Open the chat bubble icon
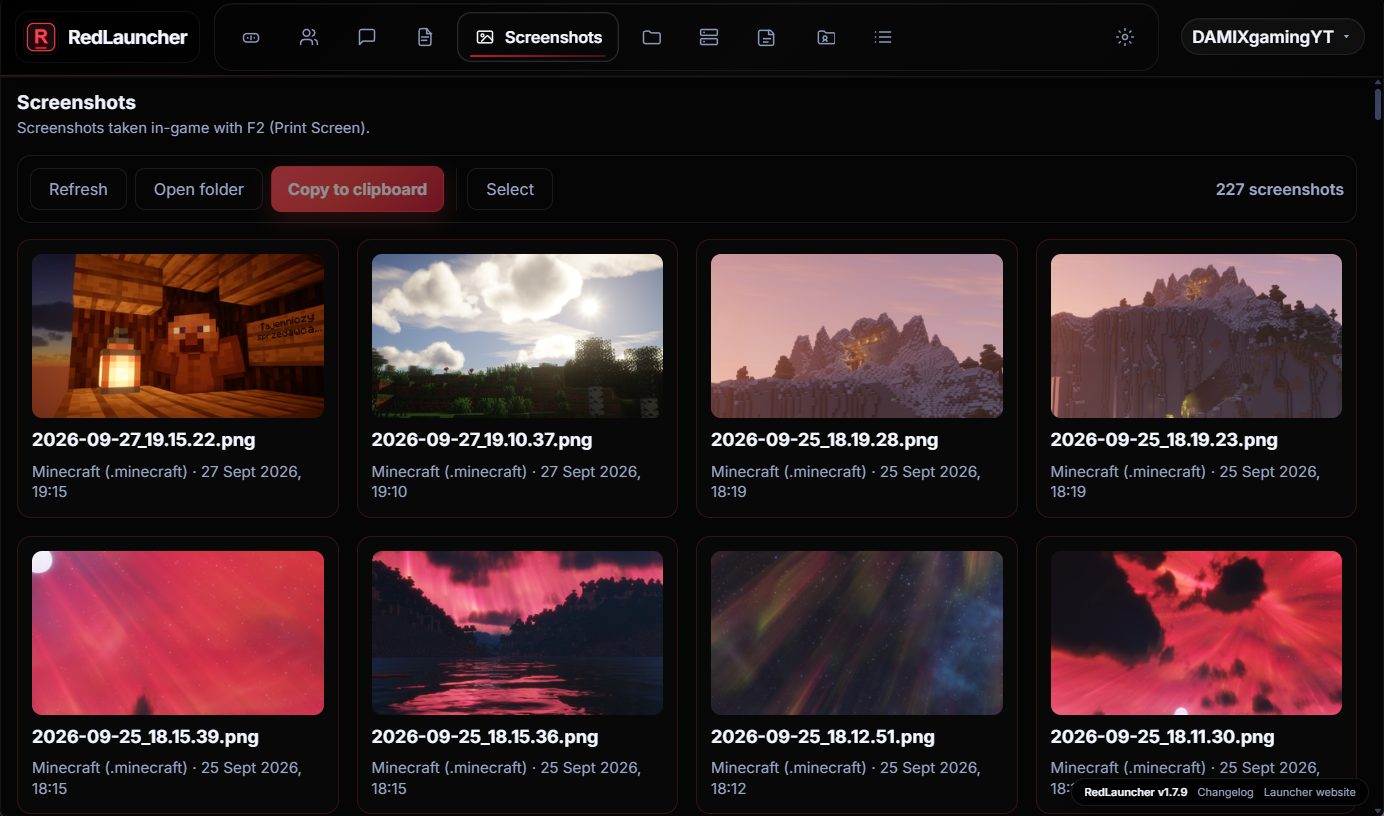The height and width of the screenshot is (816, 1384). coord(367,37)
